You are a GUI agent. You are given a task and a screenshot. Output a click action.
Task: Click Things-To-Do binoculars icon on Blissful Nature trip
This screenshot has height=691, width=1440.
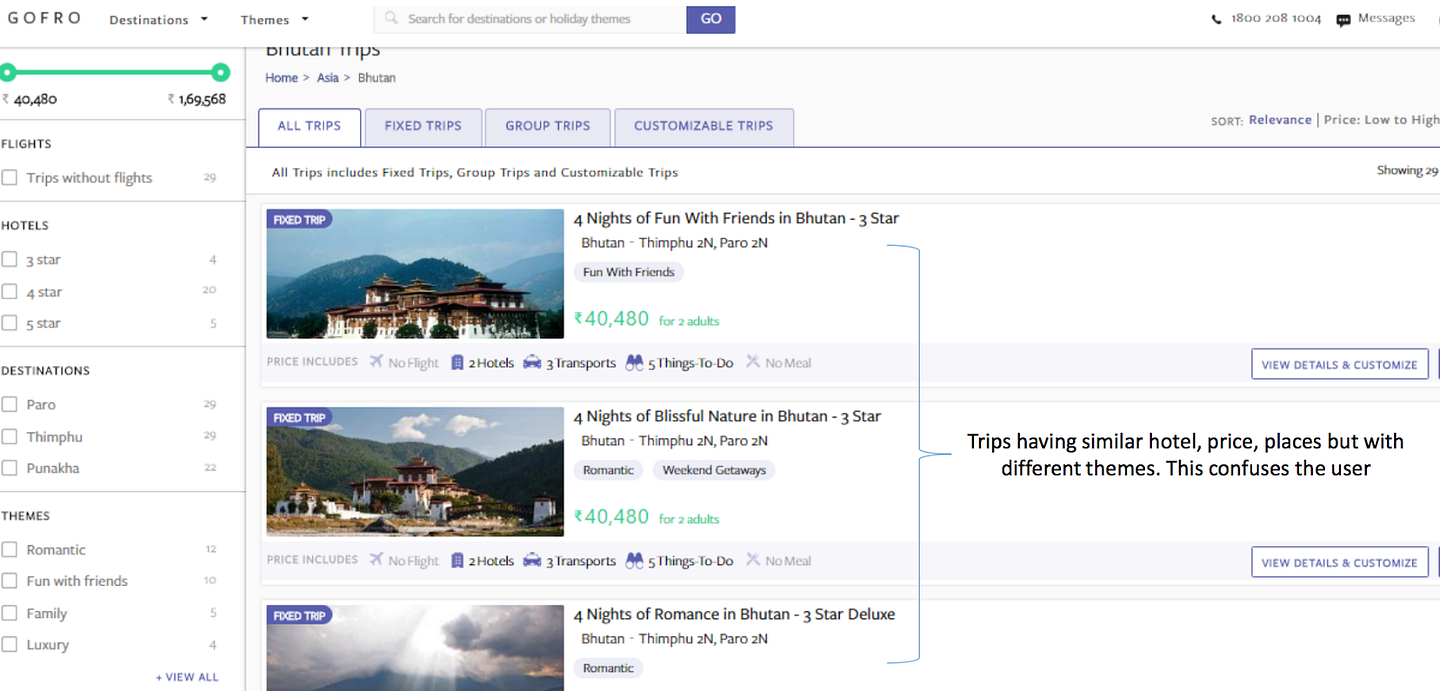point(634,560)
